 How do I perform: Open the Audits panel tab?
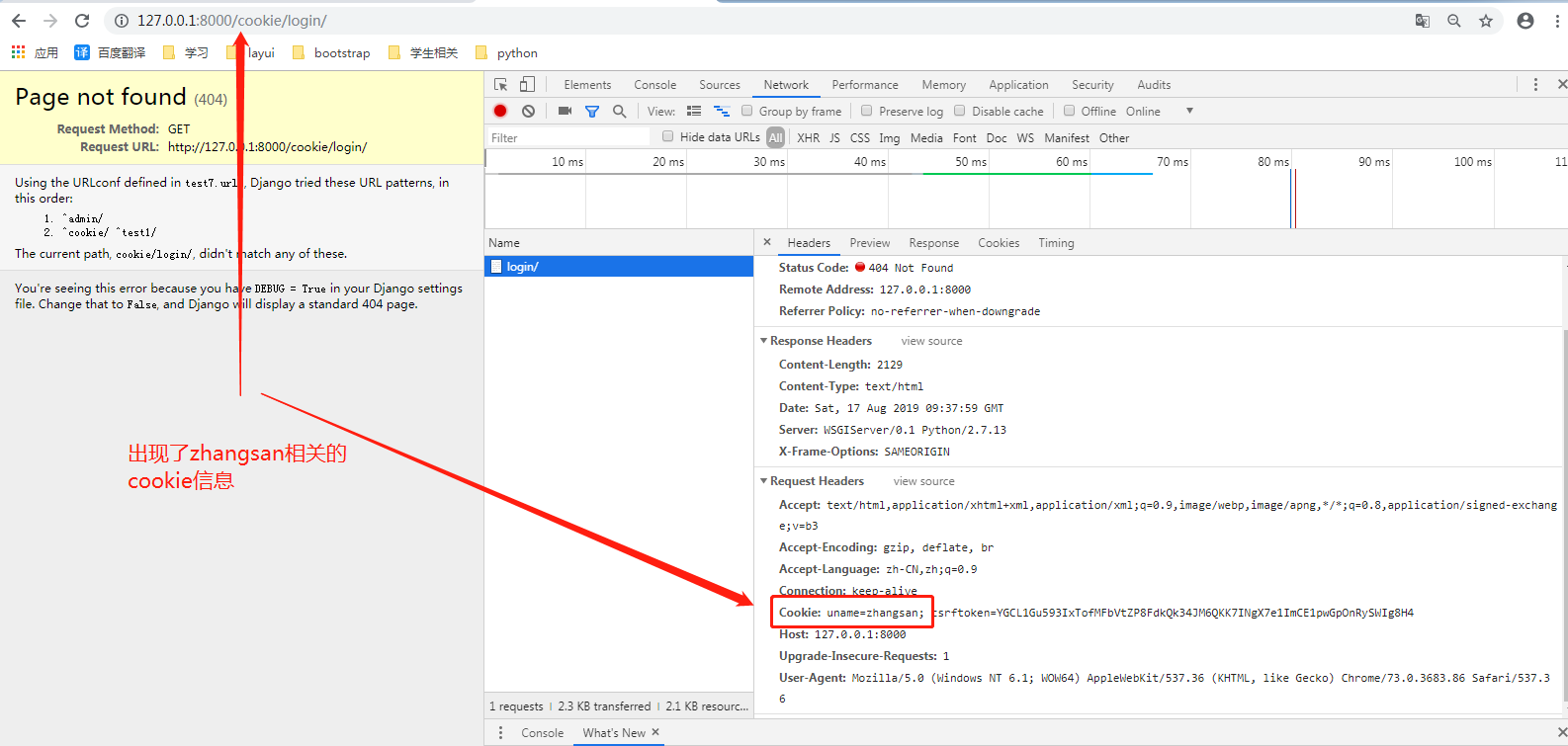1154,85
